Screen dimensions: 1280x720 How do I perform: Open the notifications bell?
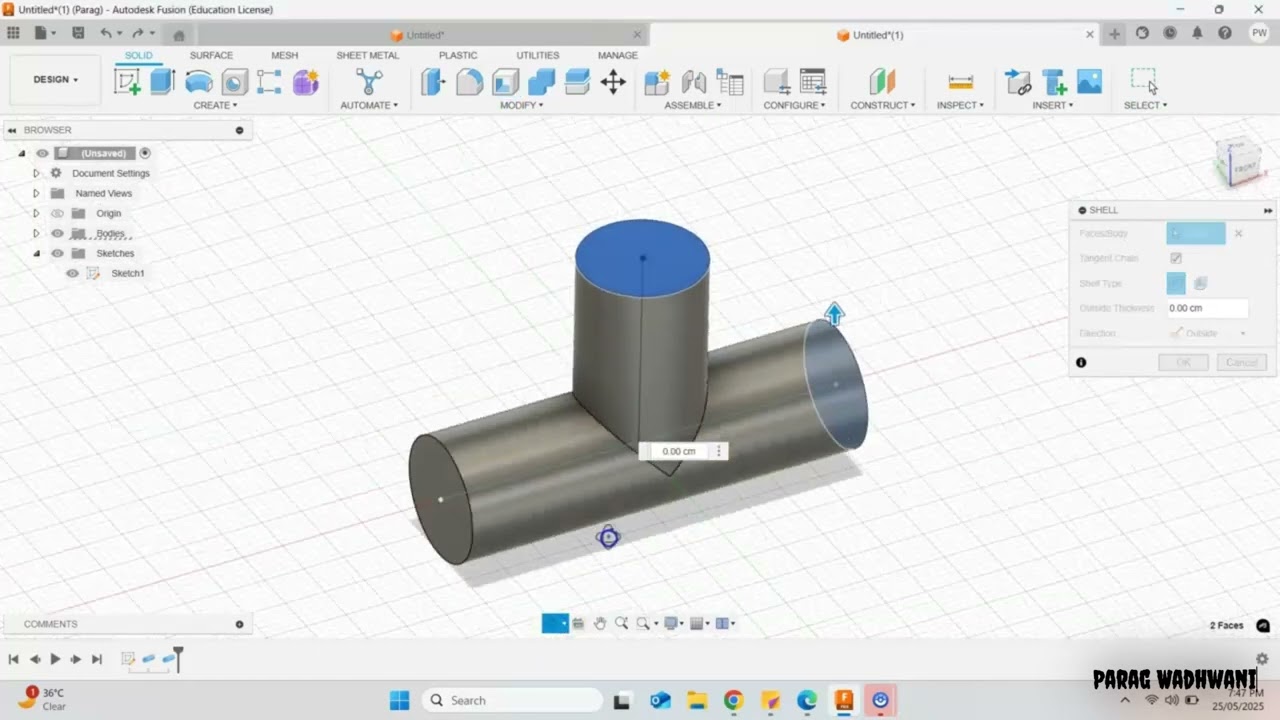point(1197,33)
